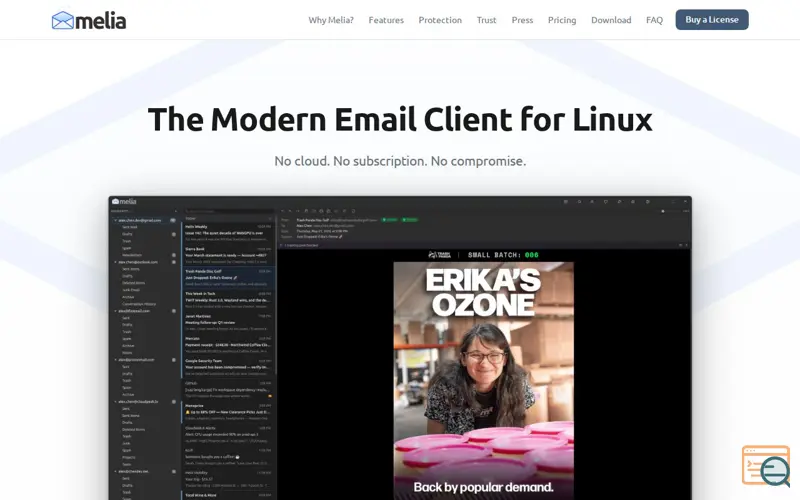
Task: Open the Janet Martinez meeting follow-up email
Action: (228, 322)
